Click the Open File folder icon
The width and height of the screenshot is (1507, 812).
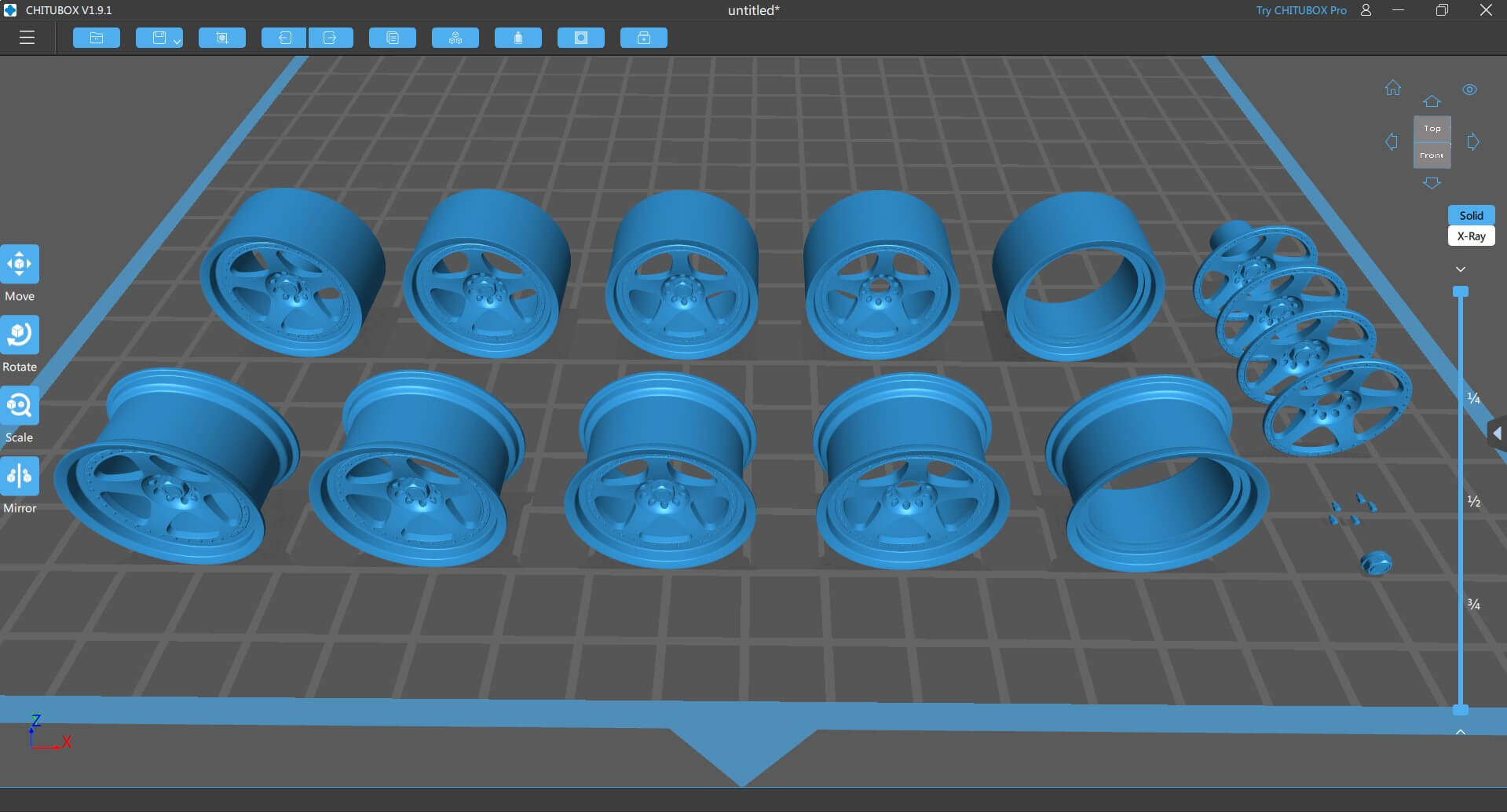click(97, 38)
